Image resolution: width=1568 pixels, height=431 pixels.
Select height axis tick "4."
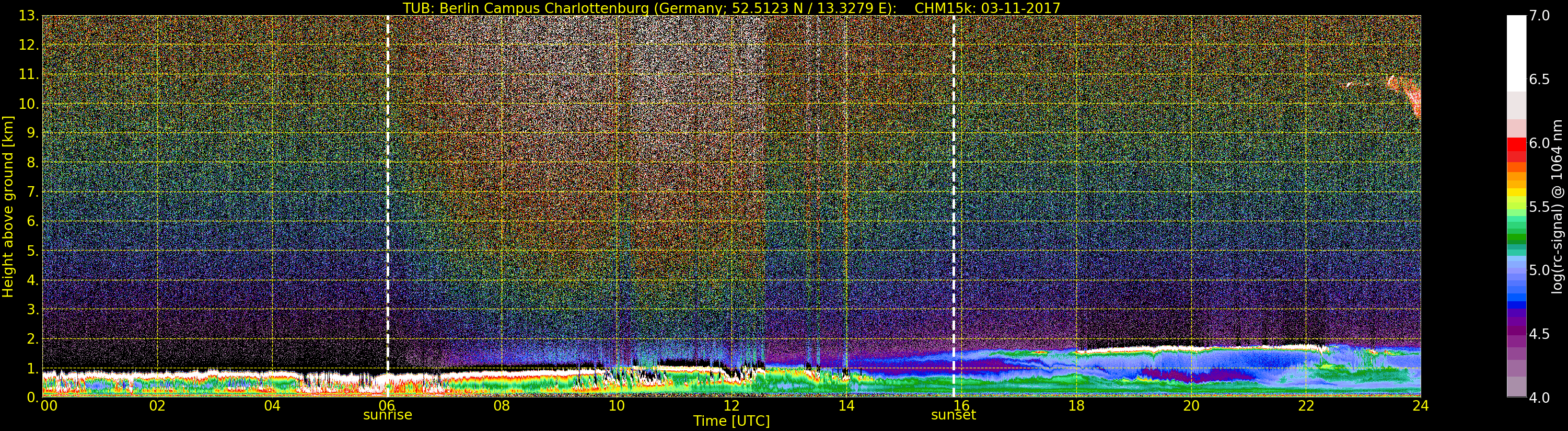[32, 280]
